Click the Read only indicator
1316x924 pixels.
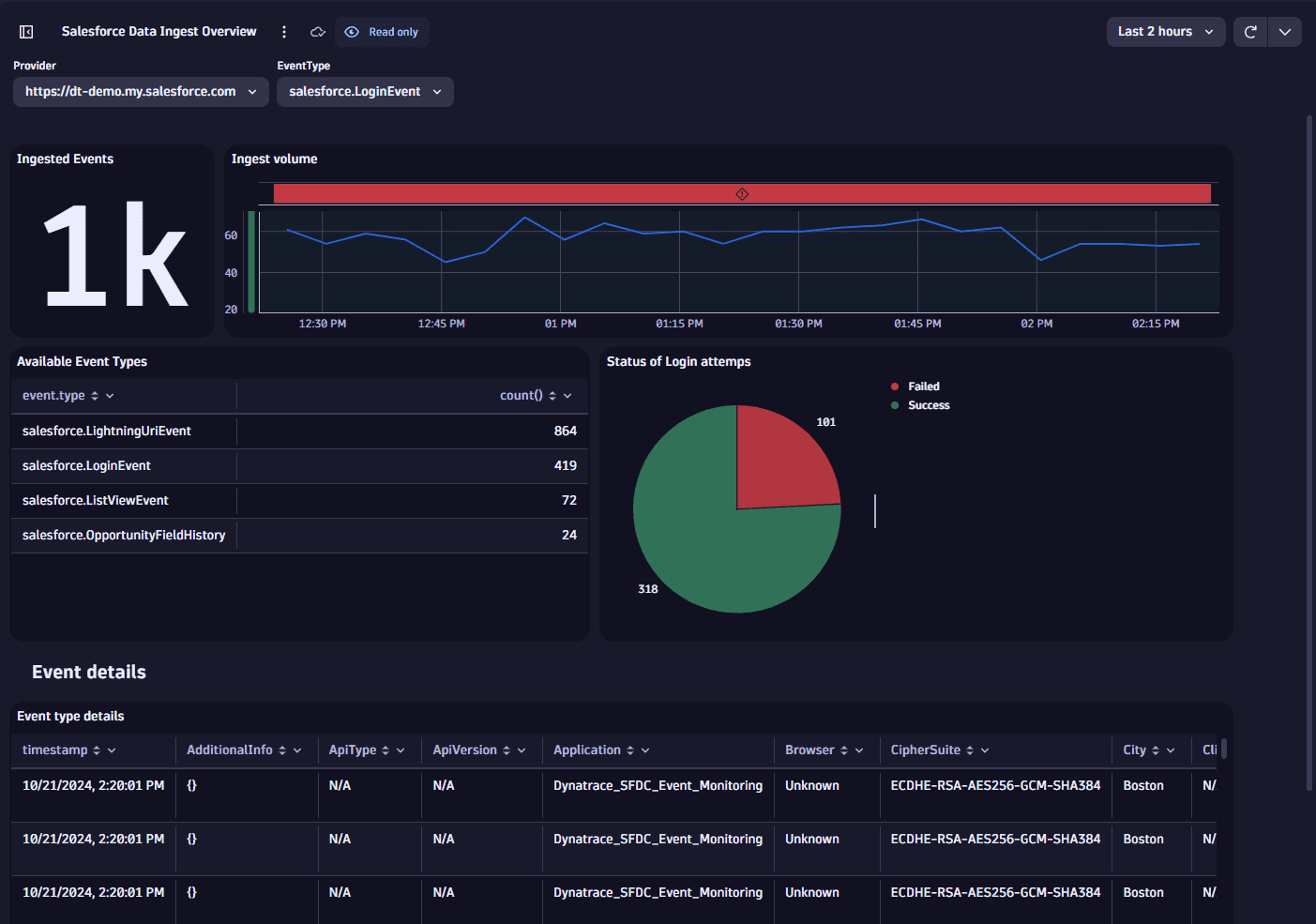(382, 32)
